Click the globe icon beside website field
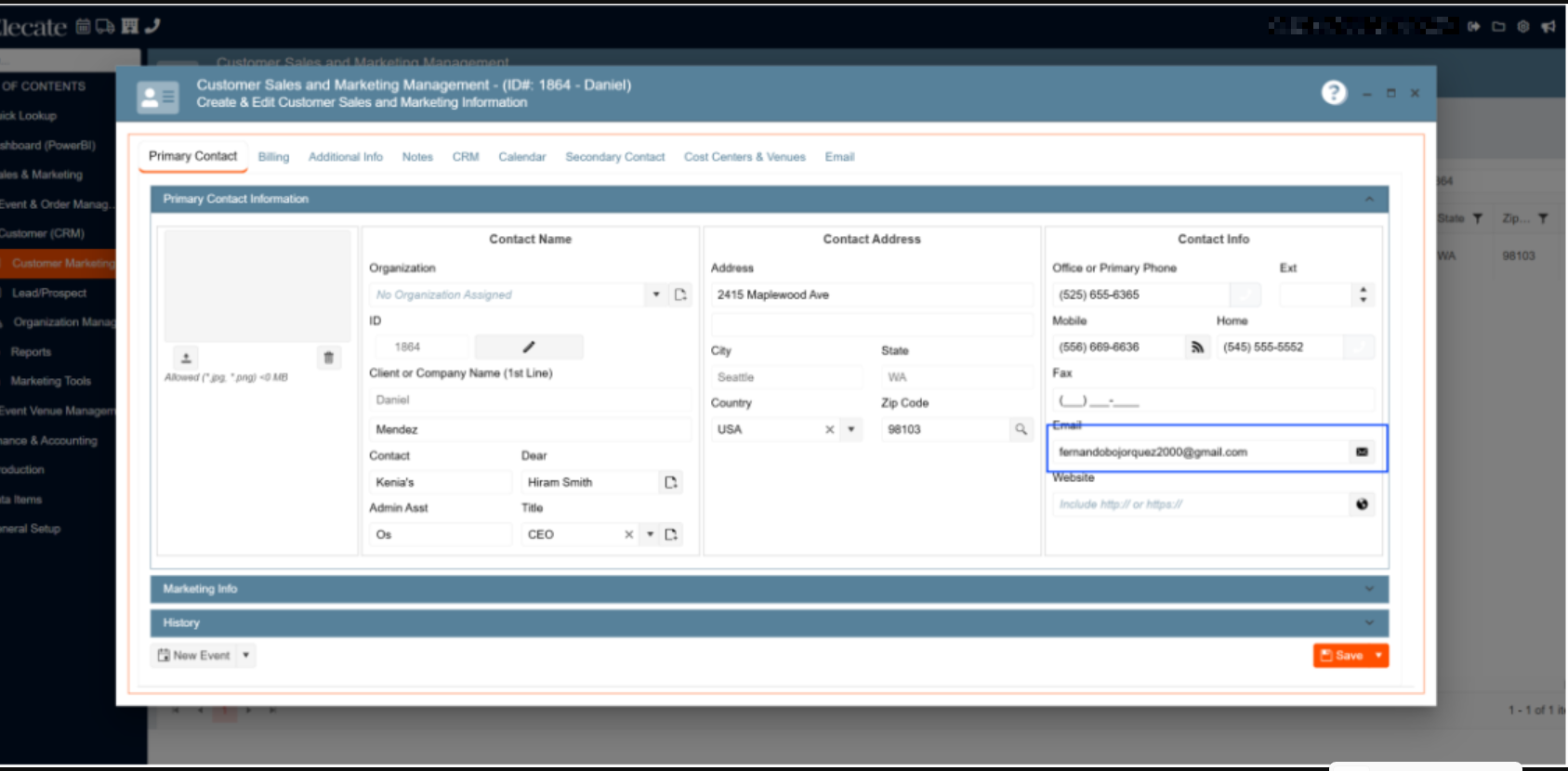The height and width of the screenshot is (771, 1568). point(1362,504)
